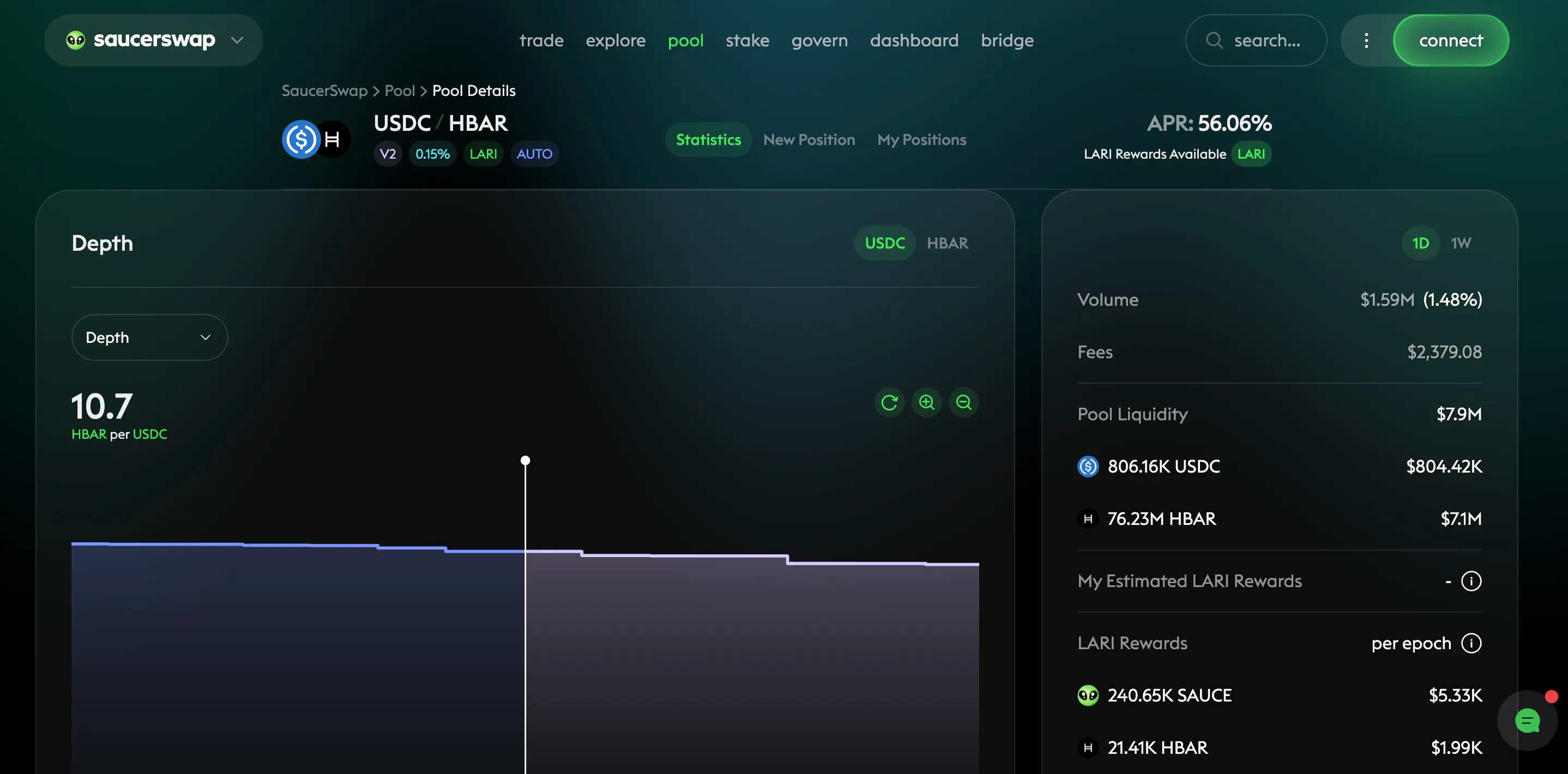The width and height of the screenshot is (1568, 774).
Task: Open the stake menu
Action: tap(747, 40)
